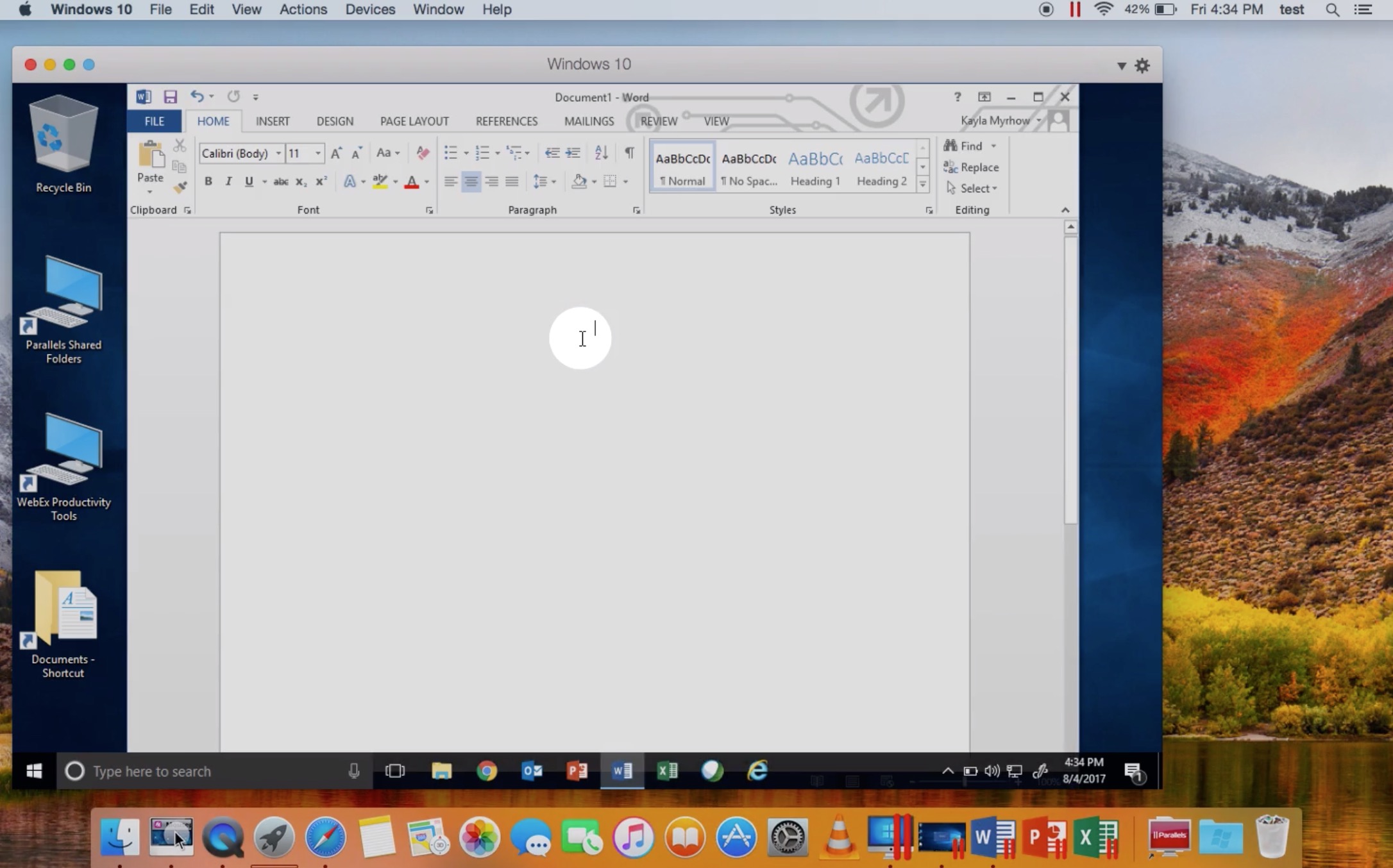Click the Replace button
This screenshot has height=868, width=1393.
971,167
